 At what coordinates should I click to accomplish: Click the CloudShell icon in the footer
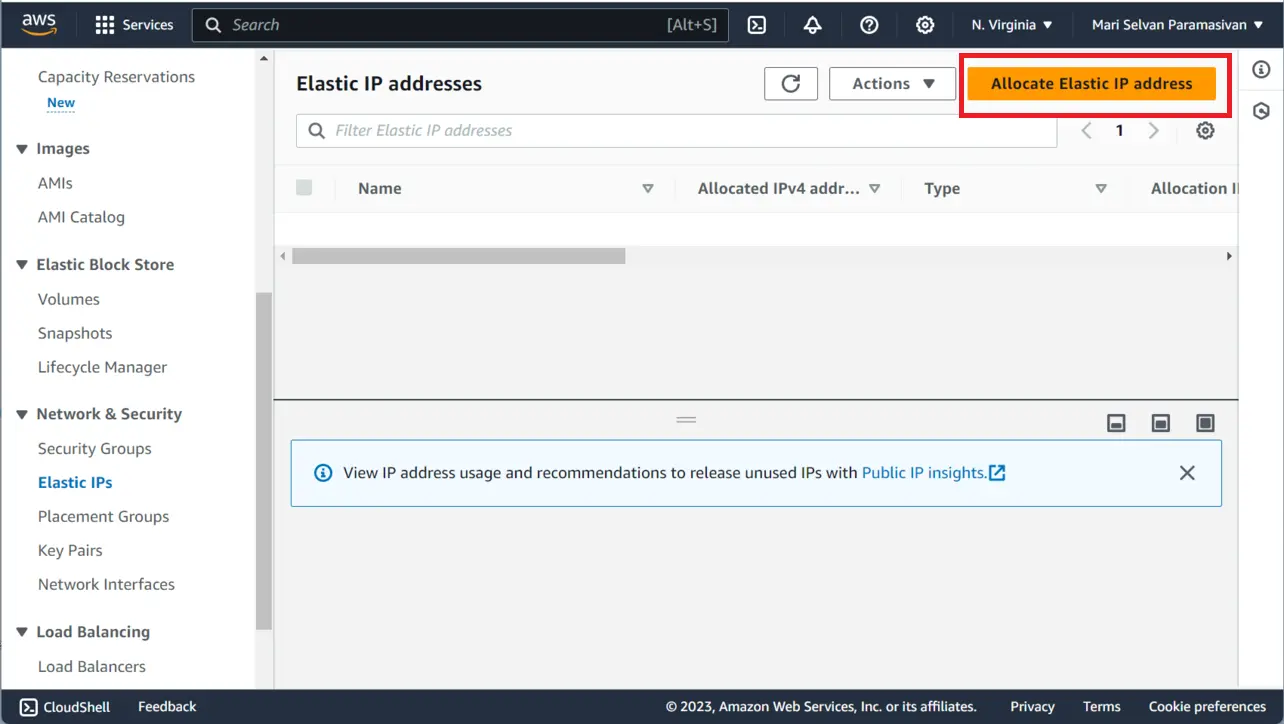pos(29,707)
